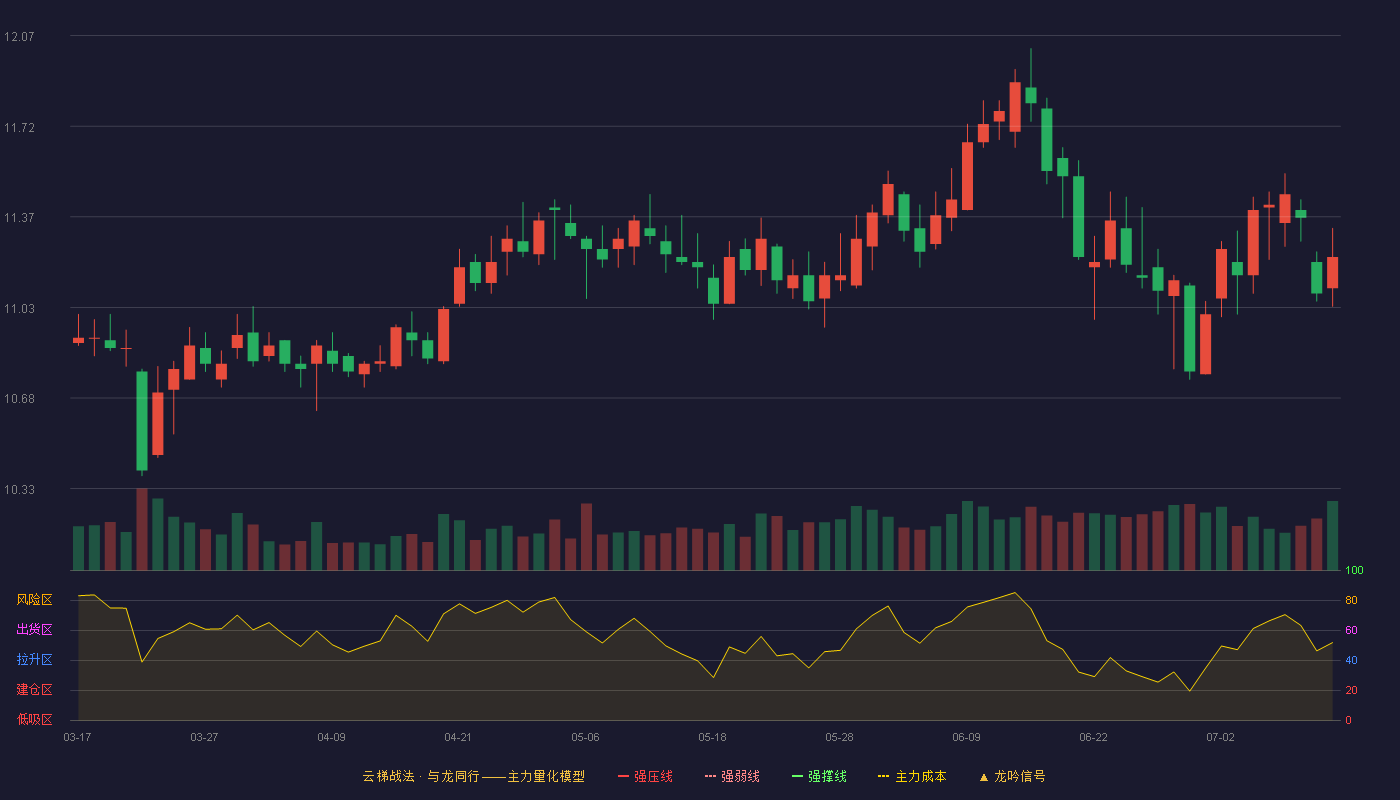Select the 出货区 zone label

point(34,630)
